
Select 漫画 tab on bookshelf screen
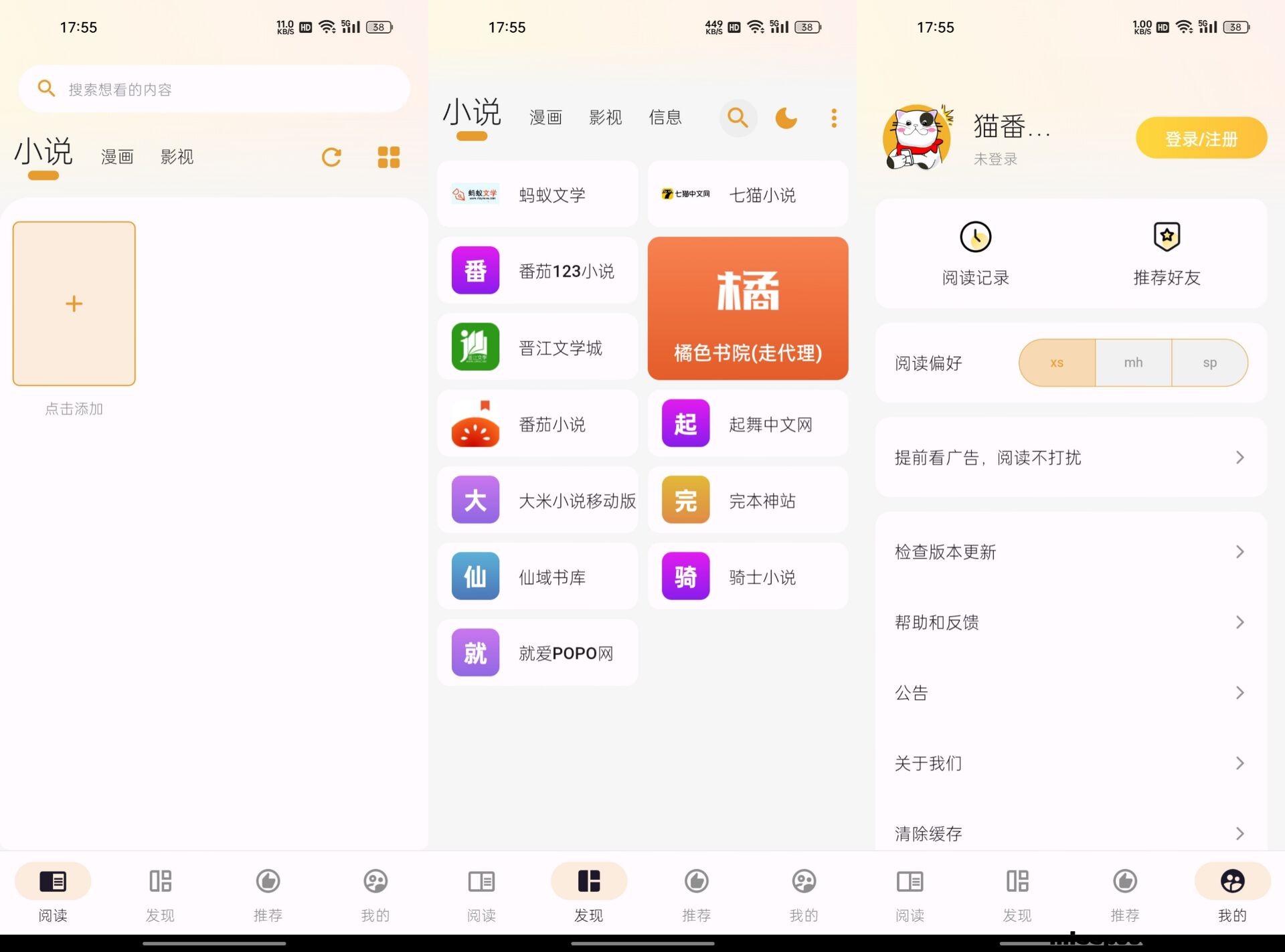pos(117,157)
